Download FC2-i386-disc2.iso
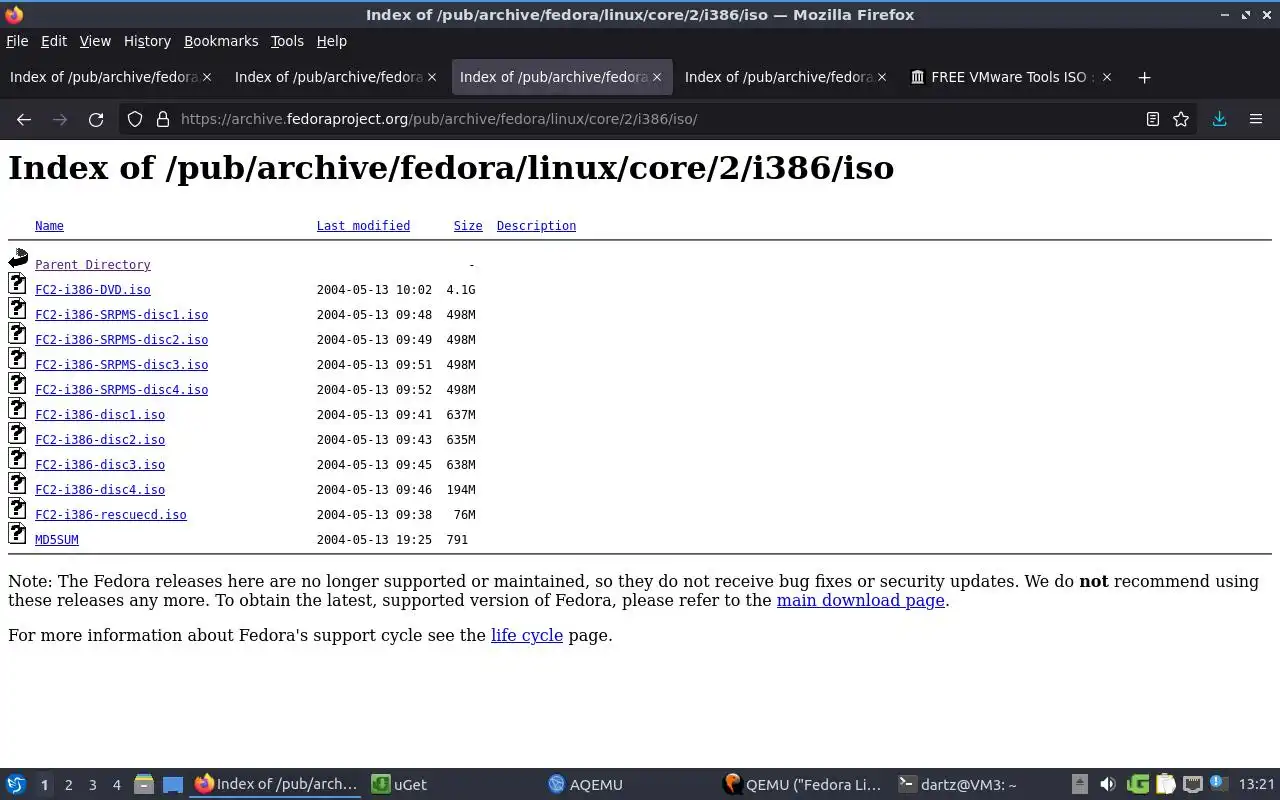 pyautogui.click(x=100, y=440)
